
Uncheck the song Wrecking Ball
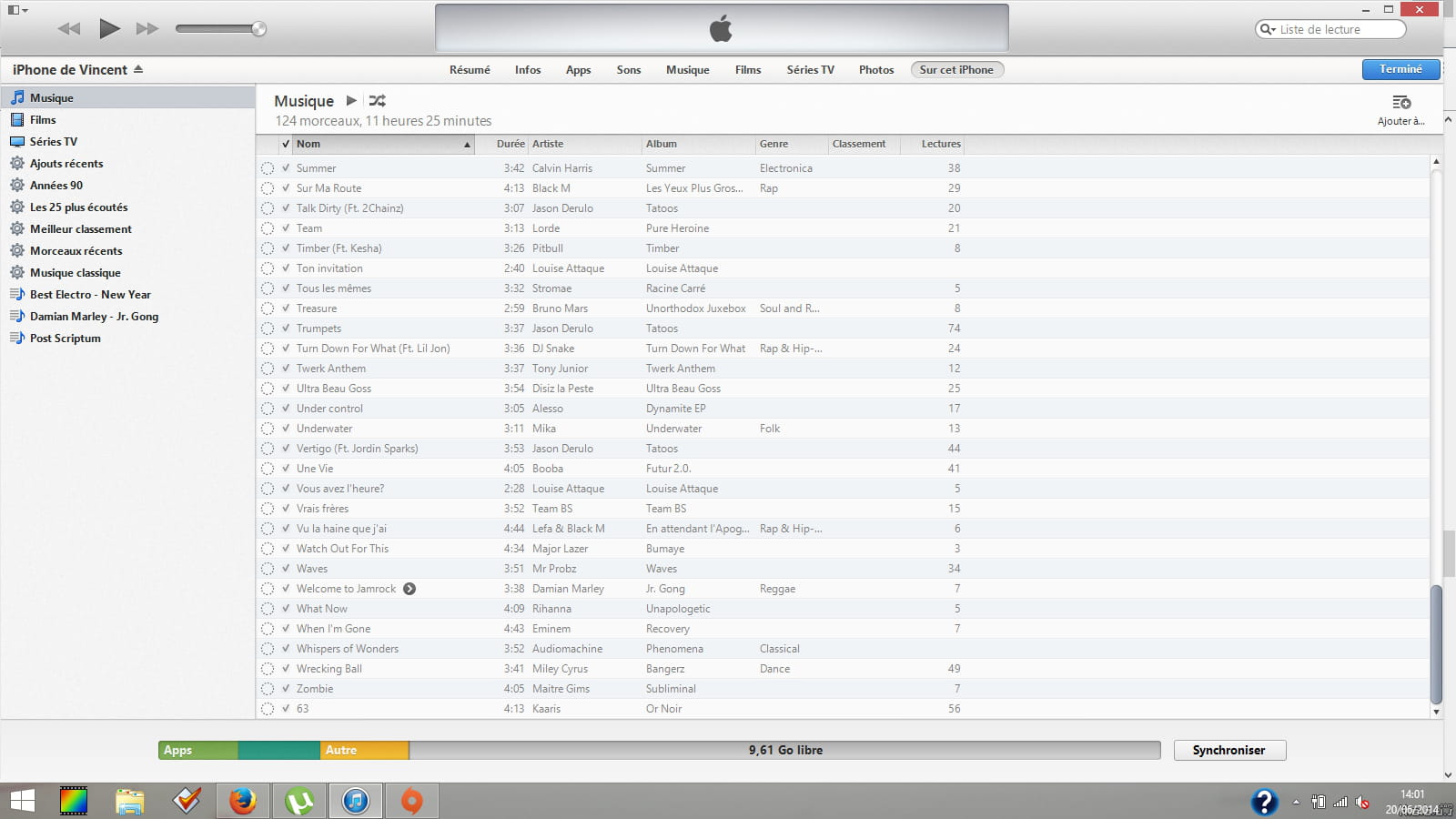(x=286, y=669)
